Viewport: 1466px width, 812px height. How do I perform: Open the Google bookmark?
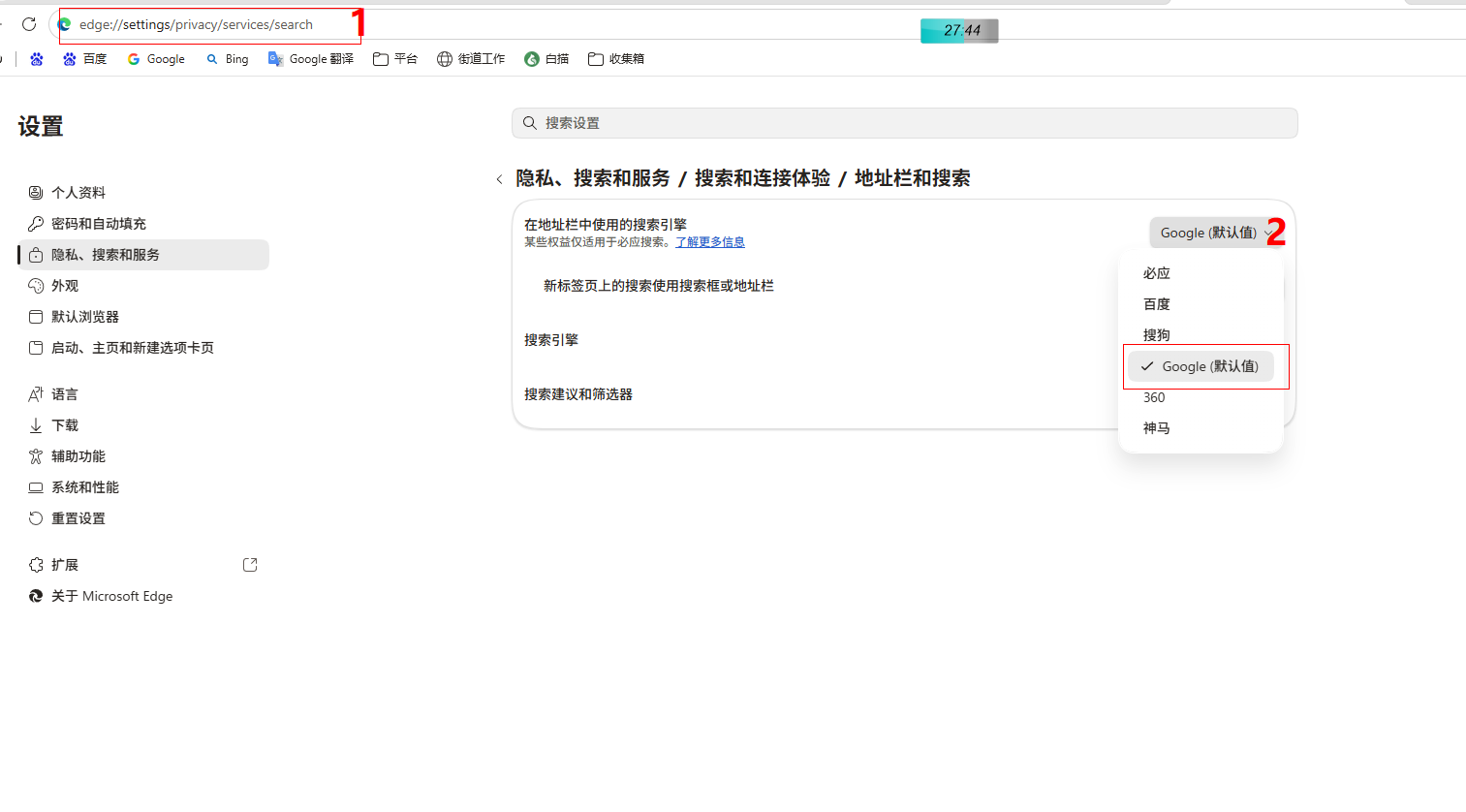pyautogui.click(x=156, y=59)
